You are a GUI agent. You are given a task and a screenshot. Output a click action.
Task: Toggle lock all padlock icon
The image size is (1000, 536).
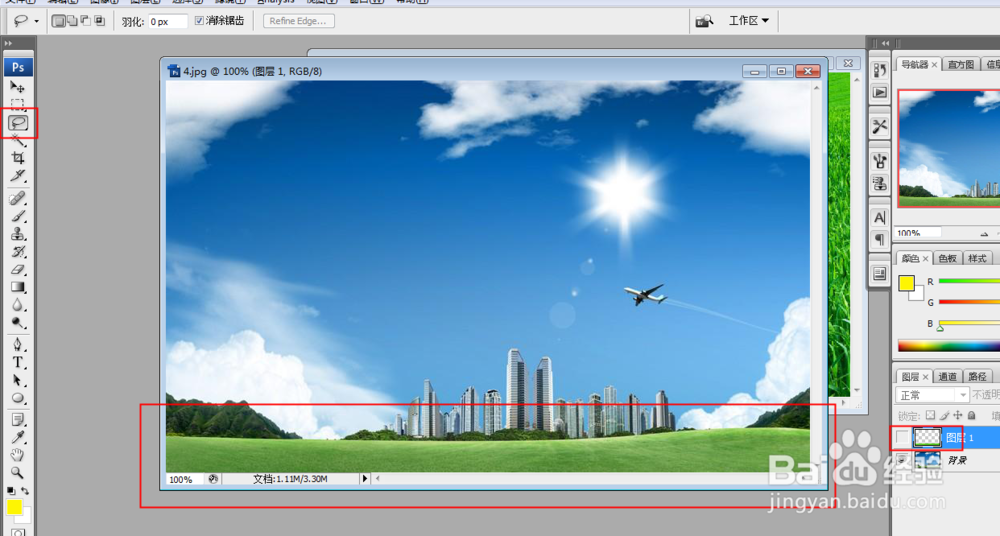click(x=971, y=415)
